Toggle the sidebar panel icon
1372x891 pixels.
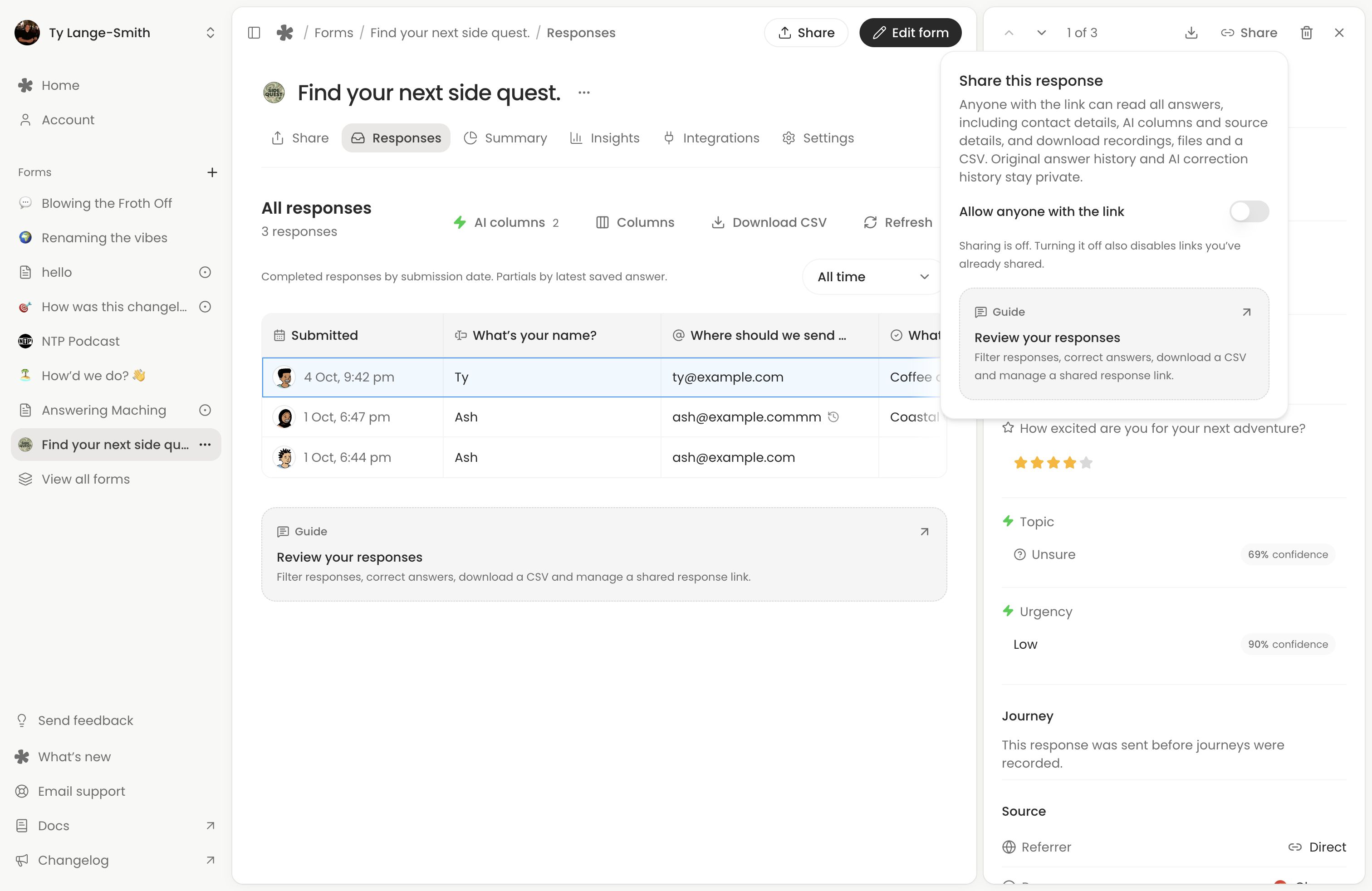254,33
